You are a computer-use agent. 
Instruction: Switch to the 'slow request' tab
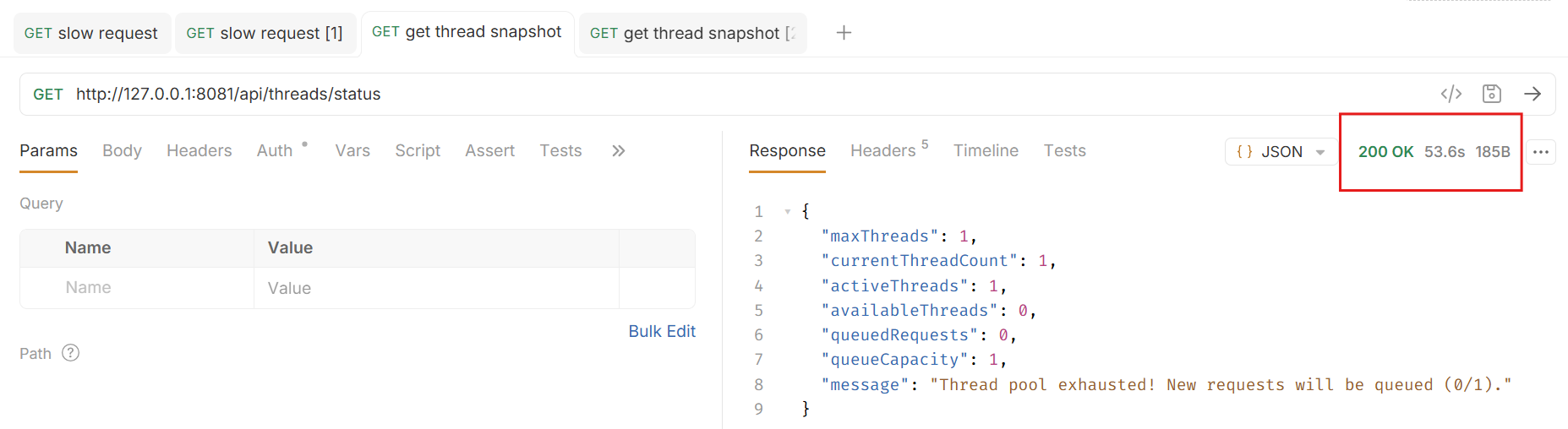click(91, 34)
